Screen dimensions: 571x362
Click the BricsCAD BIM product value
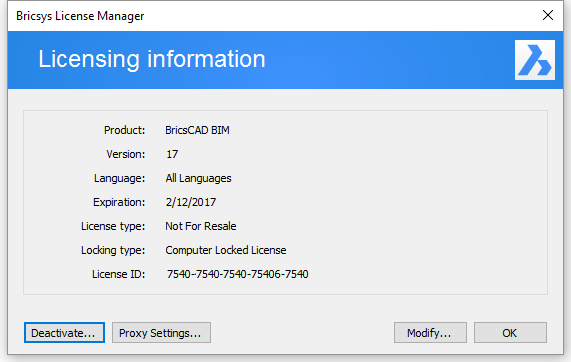click(197, 130)
